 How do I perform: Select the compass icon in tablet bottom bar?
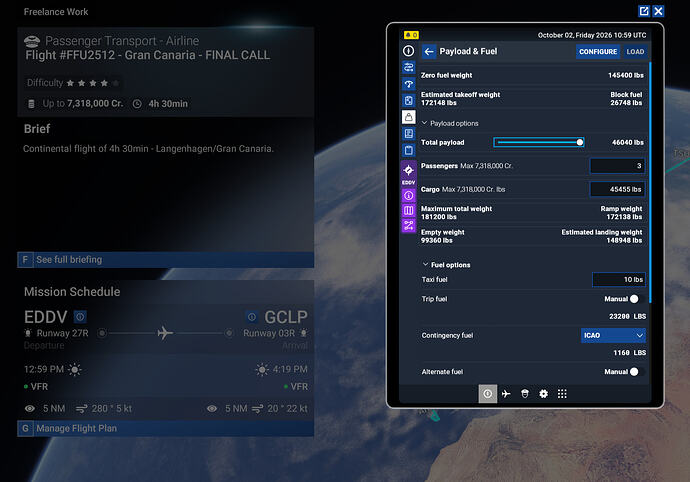click(488, 394)
